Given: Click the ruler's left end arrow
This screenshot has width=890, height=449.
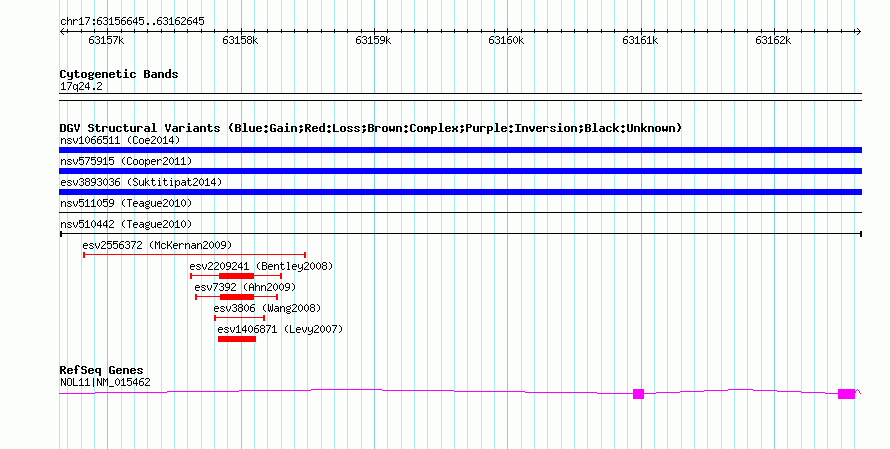Looking at the screenshot, I should [x=62, y=32].
